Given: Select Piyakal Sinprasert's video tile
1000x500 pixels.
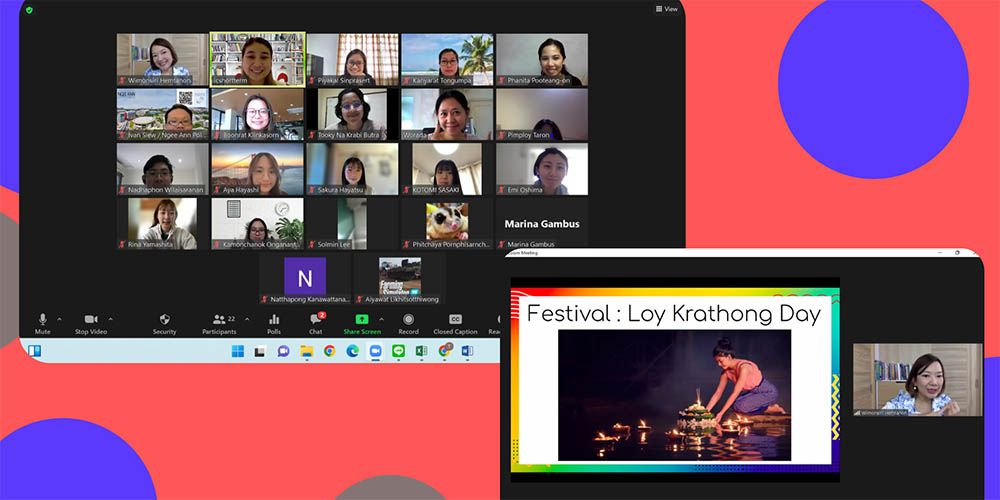Looking at the screenshot, I should tap(353, 59).
